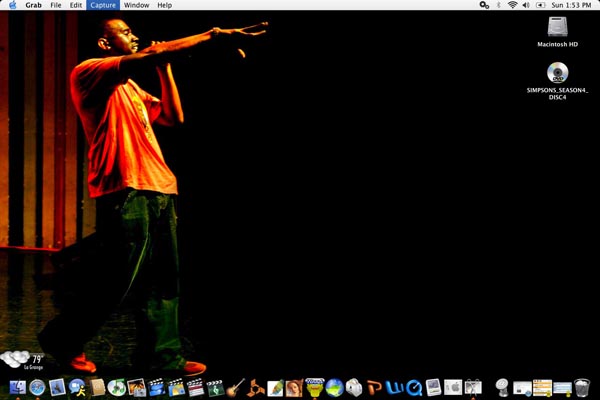The height and width of the screenshot is (400, 600).
Task: Open the green globe dock icon
Action: [334, 388]
